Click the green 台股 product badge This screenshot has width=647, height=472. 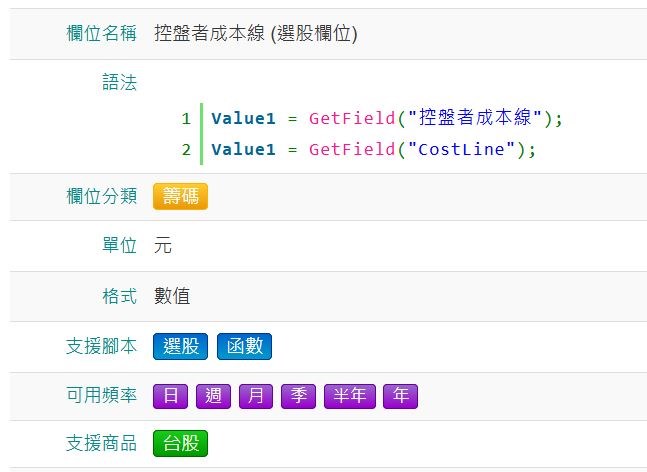point(180,443)
